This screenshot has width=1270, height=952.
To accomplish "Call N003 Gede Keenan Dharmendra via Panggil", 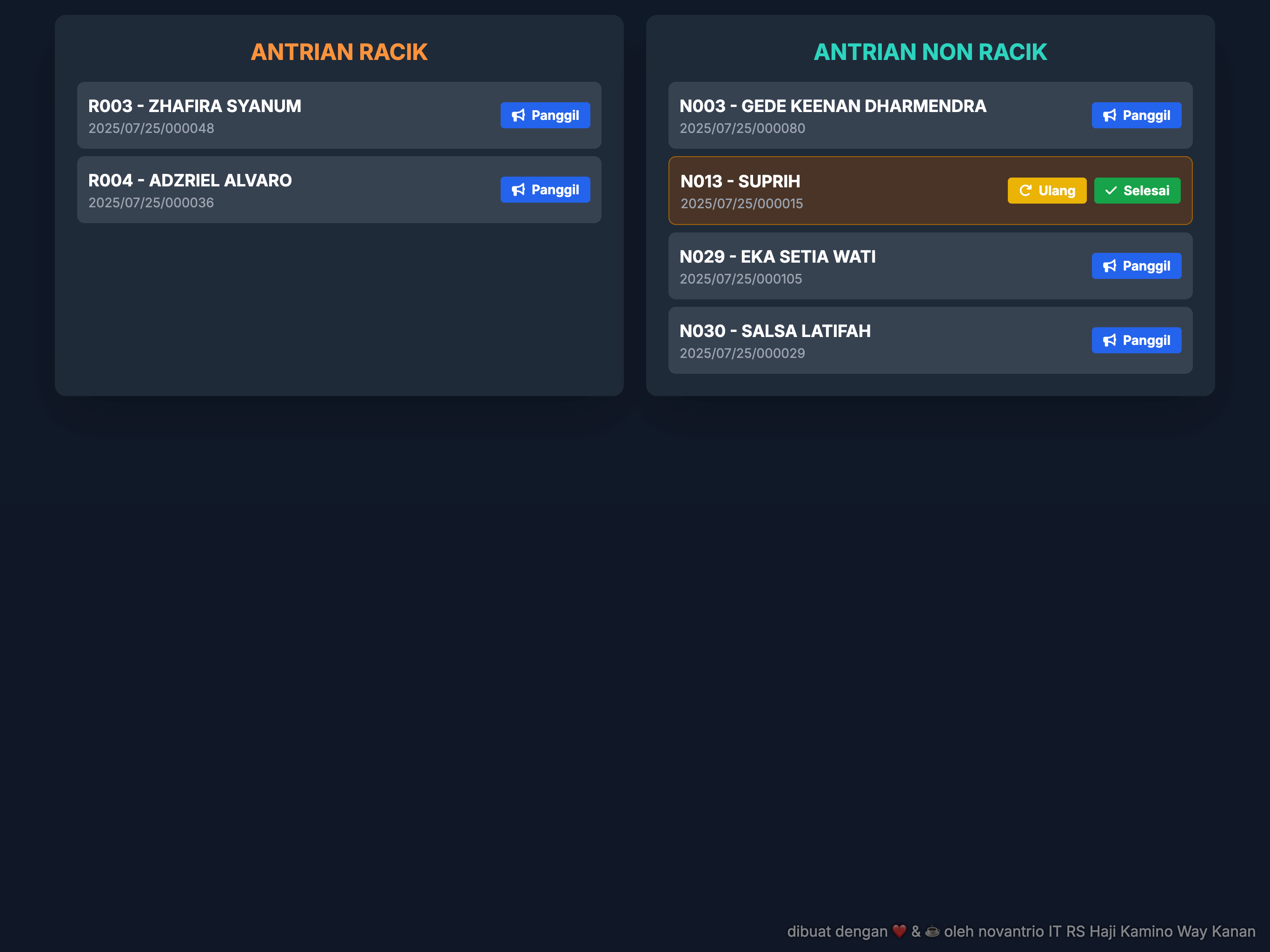I will click(x=1136, y=115).
